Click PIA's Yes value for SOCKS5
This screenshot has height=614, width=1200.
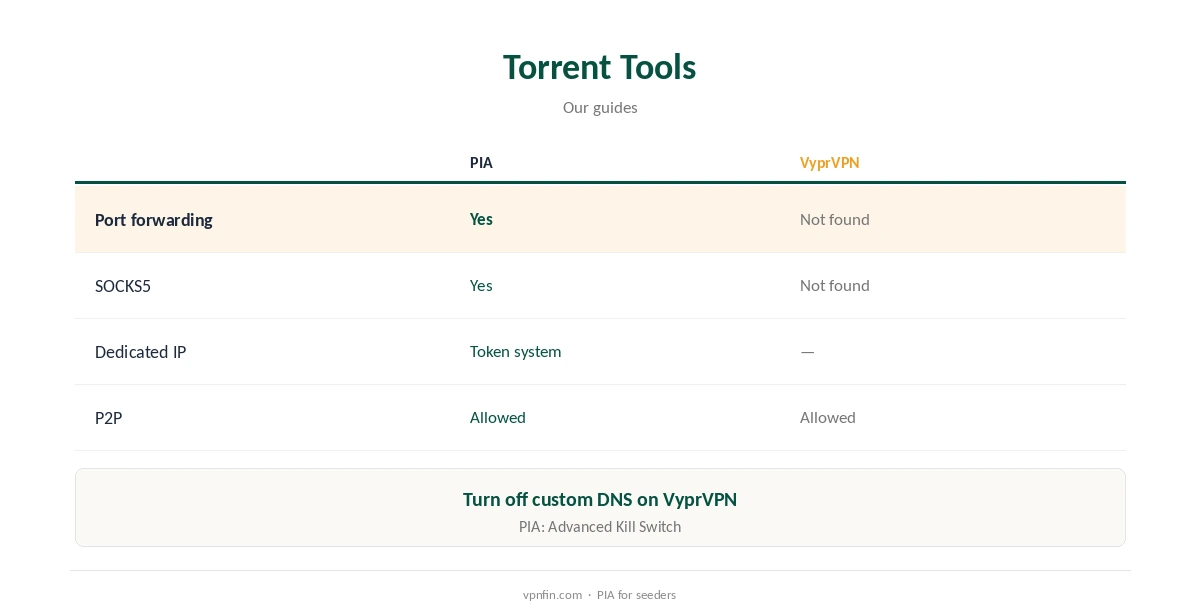[481, 285]
